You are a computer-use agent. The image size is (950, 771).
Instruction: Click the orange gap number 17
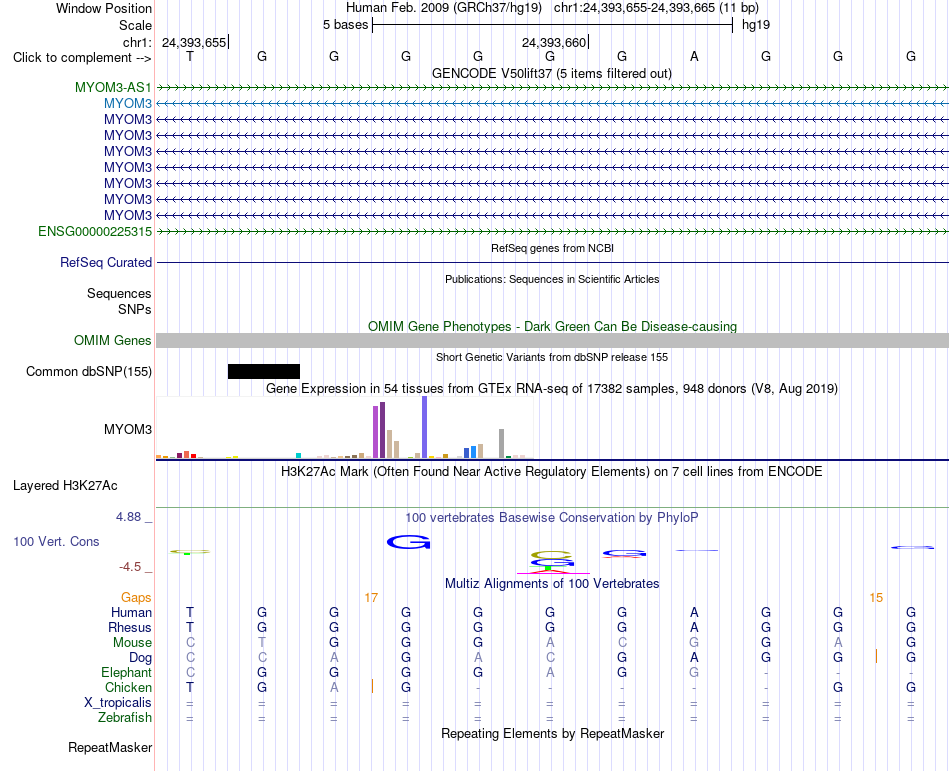pos(371,598)
